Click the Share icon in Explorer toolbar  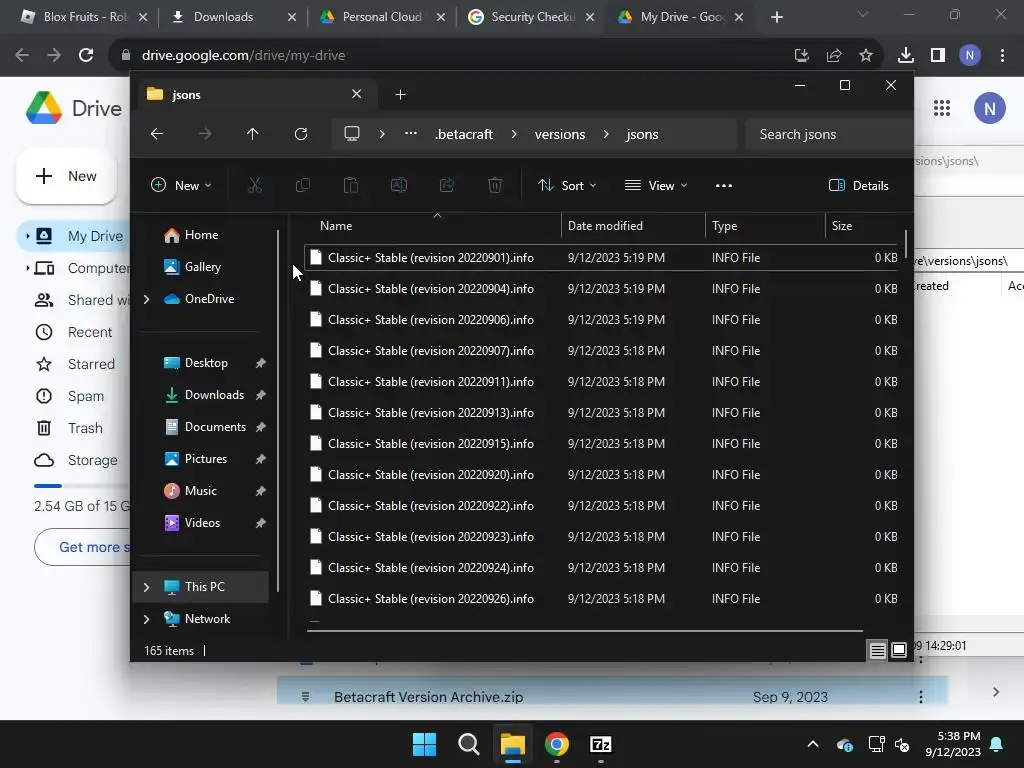[x=447, y=185]
